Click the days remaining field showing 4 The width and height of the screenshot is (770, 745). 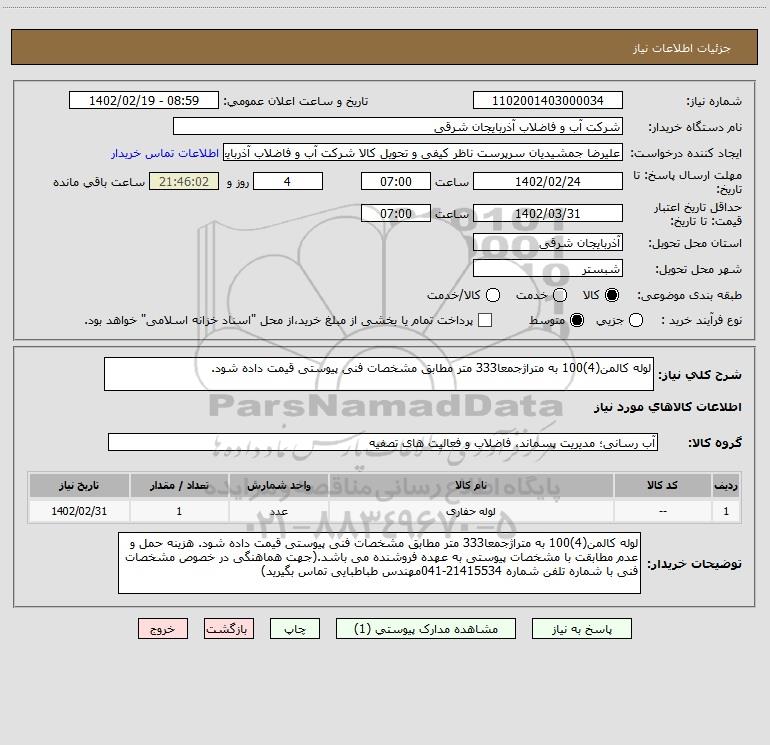click(x=288, y=181)
